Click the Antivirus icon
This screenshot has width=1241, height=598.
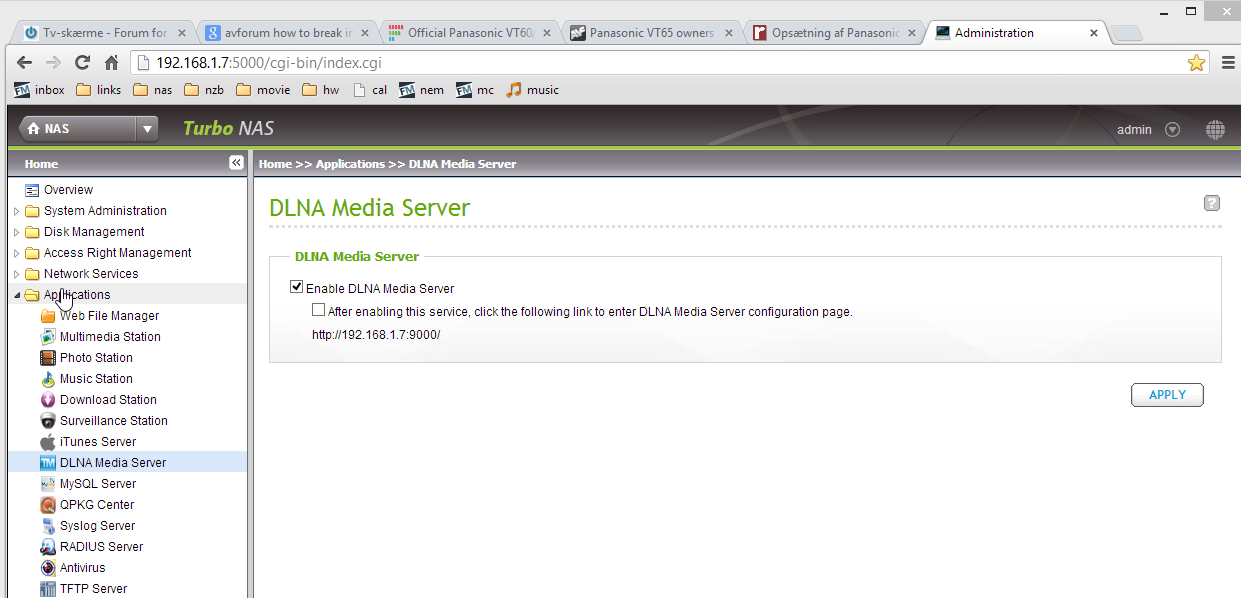click(48, 568)
